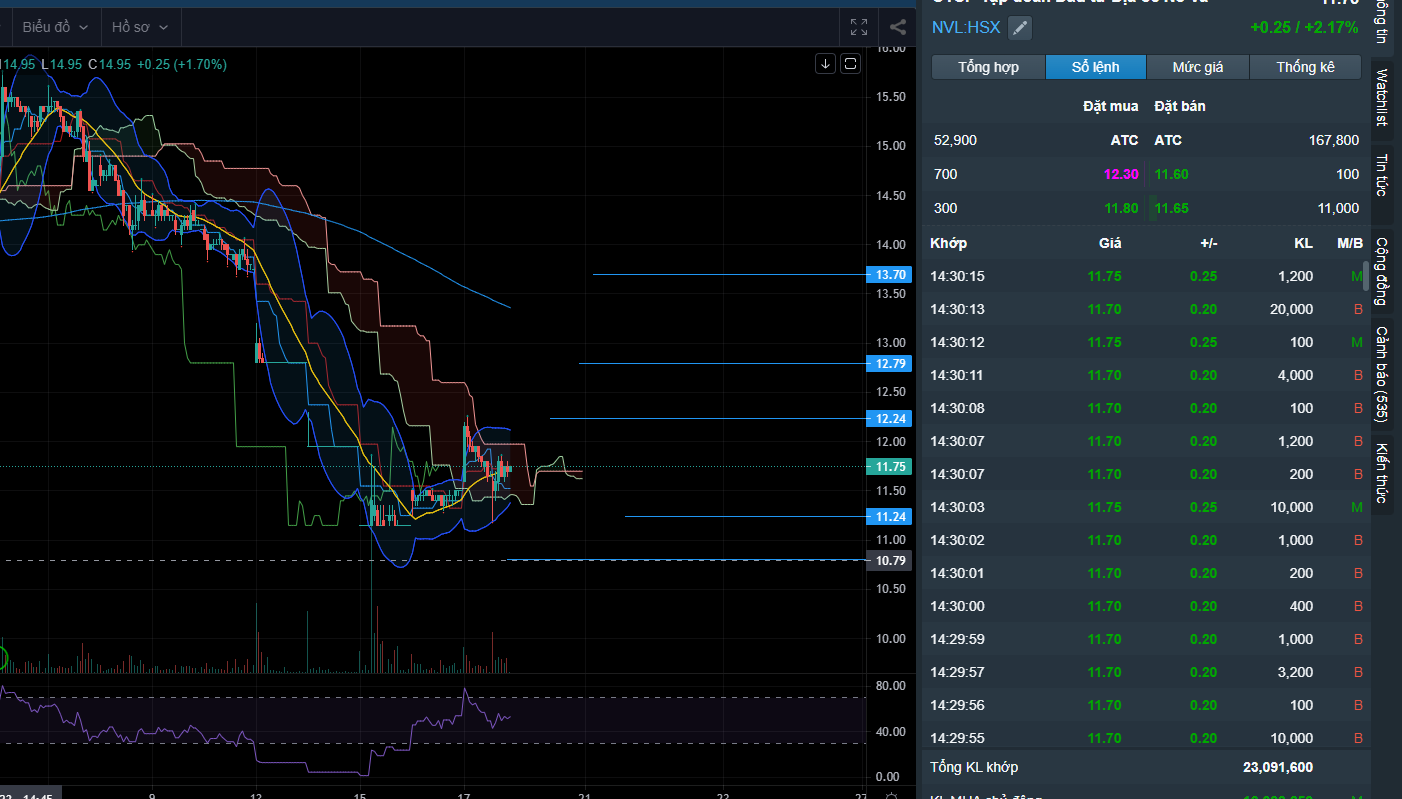This screenshot has height=799, width=1402.
Task: Open the Biểu đồ dropdown menu
Action: tap(55, 27)
